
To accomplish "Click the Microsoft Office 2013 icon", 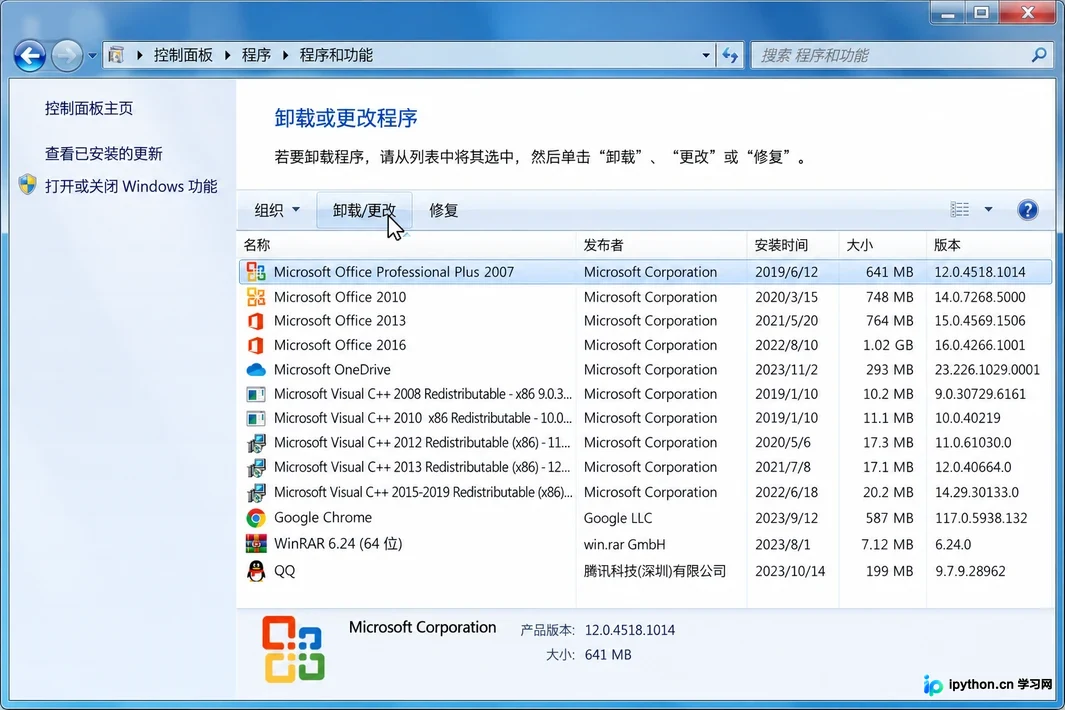I will [x=256, y=321].
